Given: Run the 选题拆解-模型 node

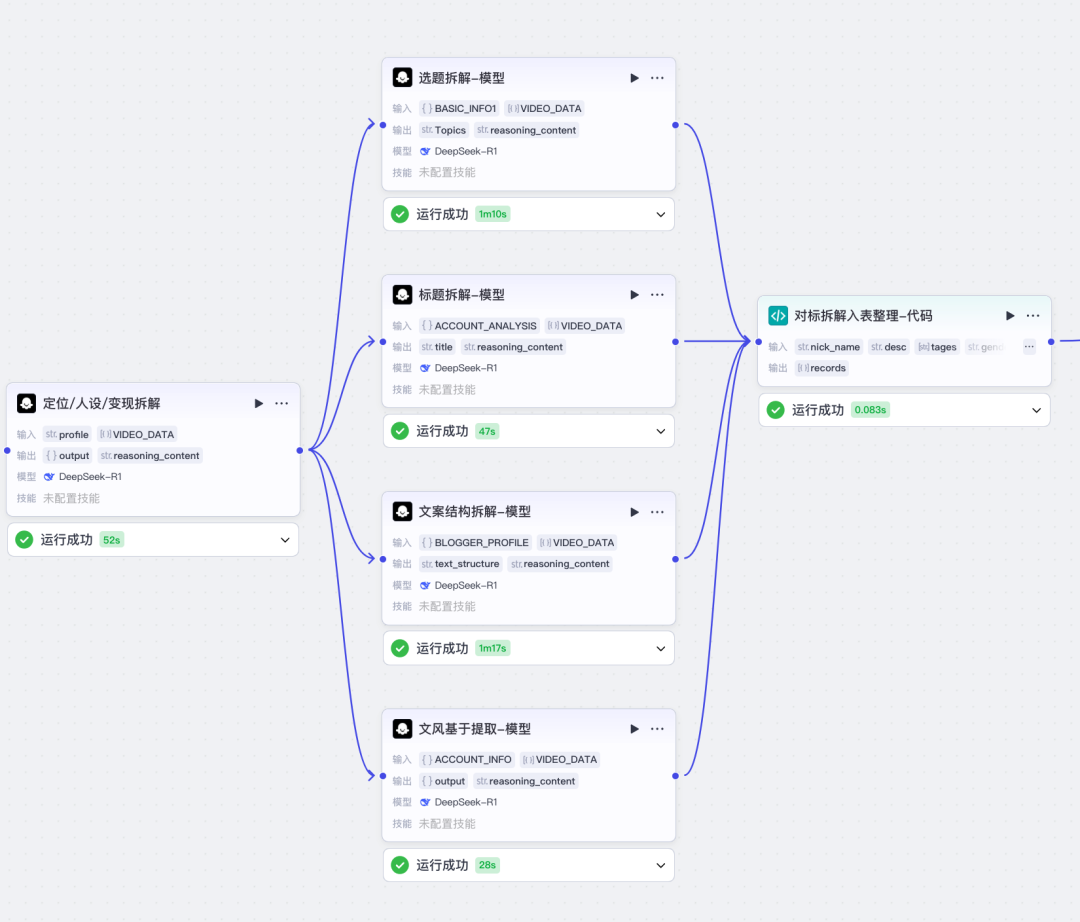Looking at the screenshot, I should [634, 78].
